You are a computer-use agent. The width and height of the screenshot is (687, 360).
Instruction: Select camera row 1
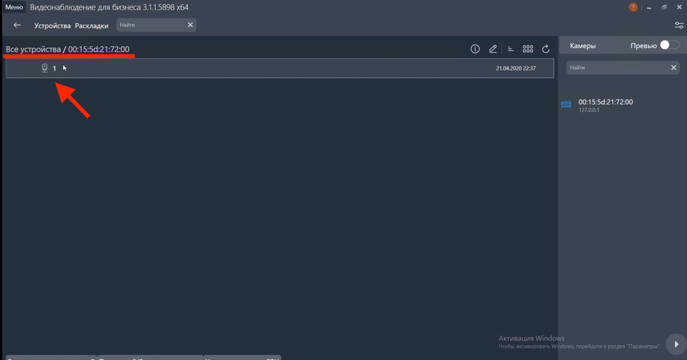pos(280,68)
